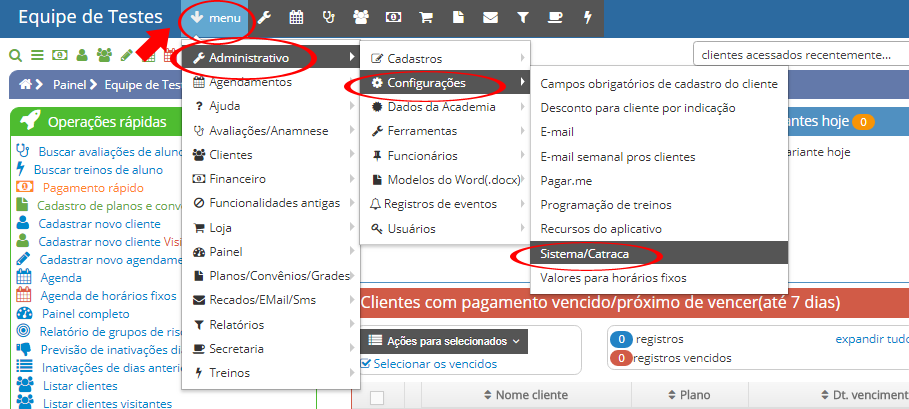Image resolution: width=909 pixels, height=409 pixels.
Task: Click the coffee cup icon in toolbar
Action: [554, 18]
